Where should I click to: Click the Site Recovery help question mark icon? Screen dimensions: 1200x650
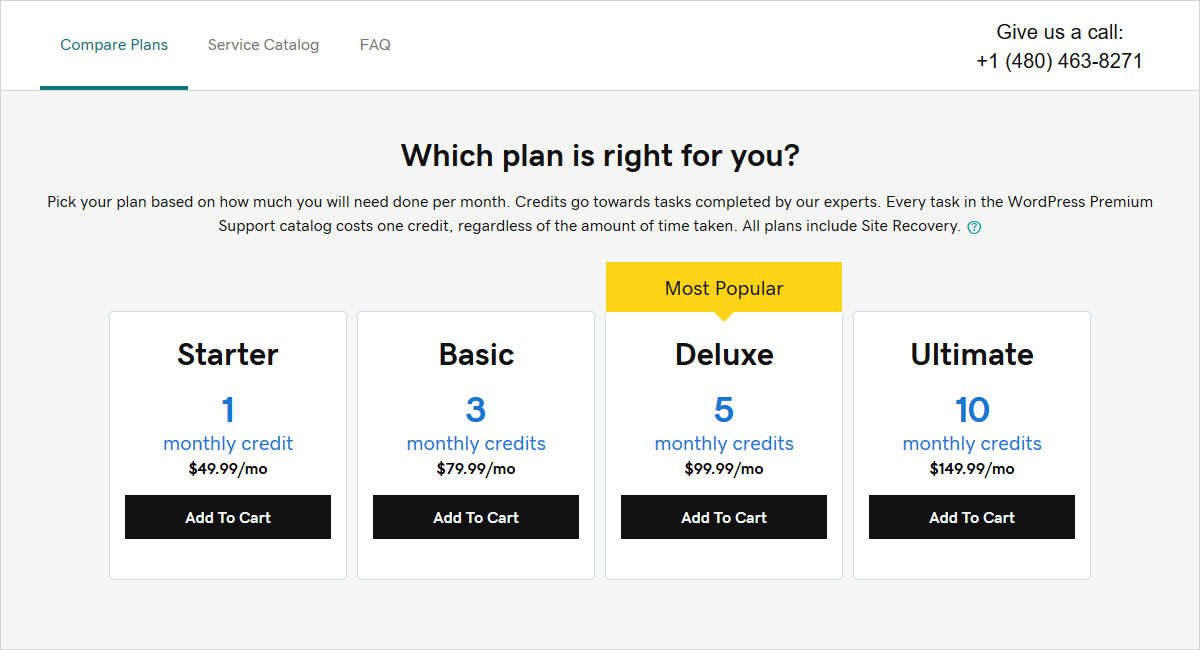(x=975, y=227)
